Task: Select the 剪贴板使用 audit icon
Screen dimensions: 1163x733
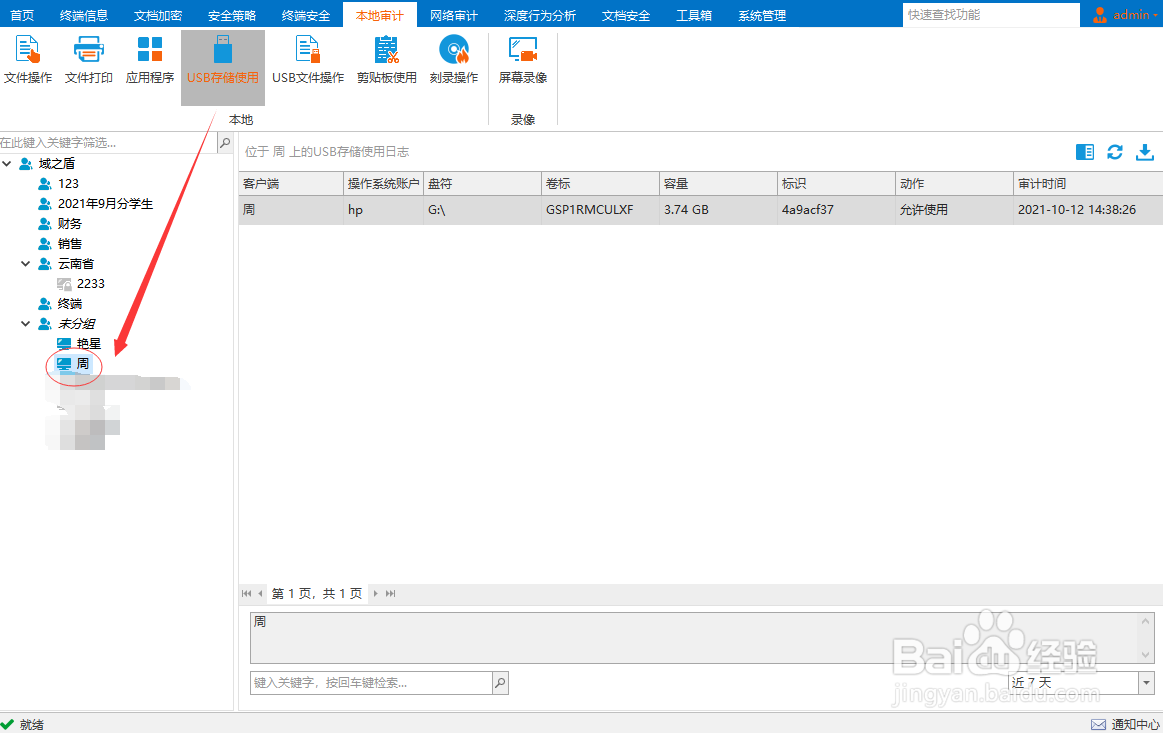Action: [385, 58]
